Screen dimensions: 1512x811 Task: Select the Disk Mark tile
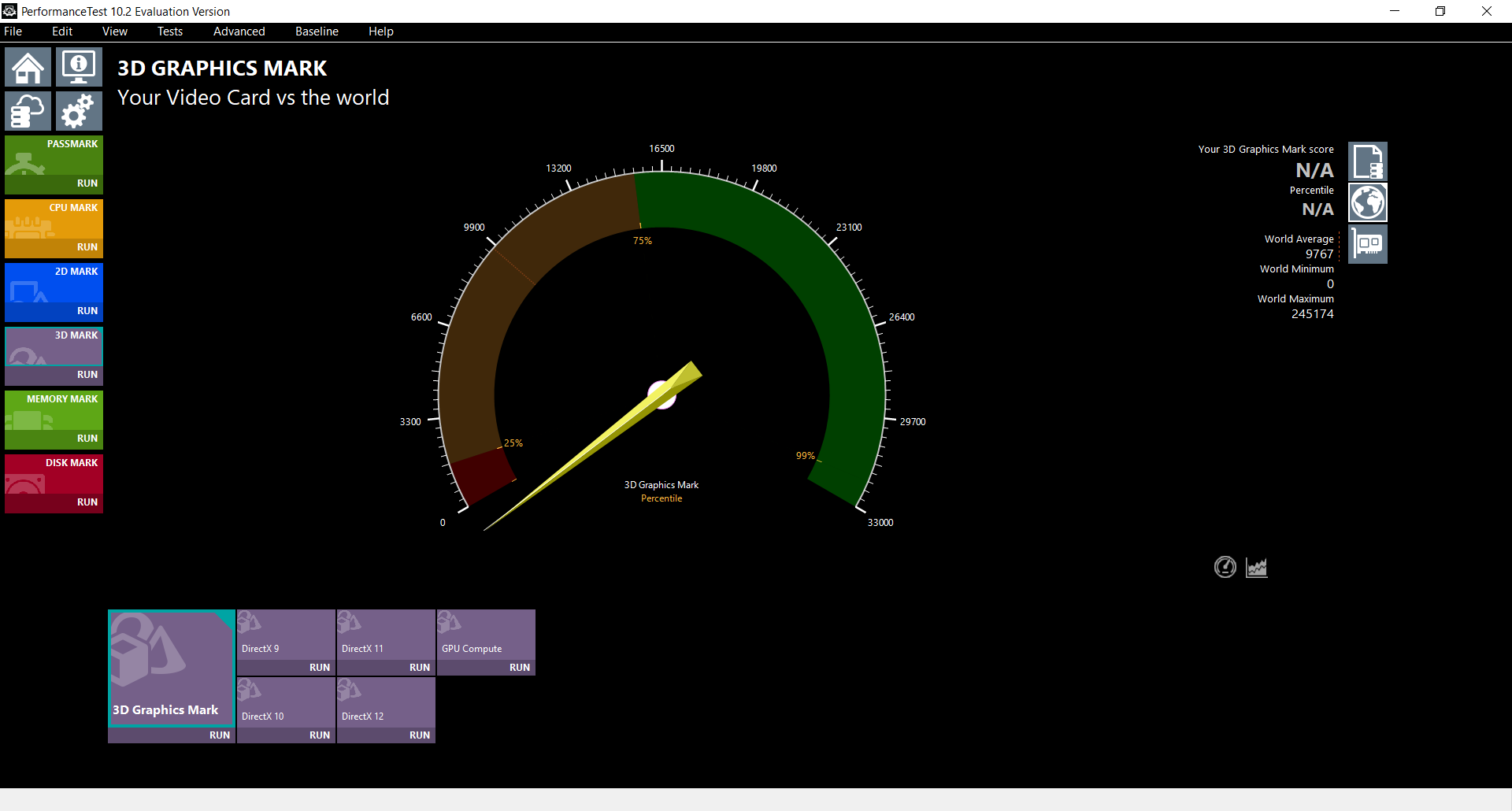[54, 474]
